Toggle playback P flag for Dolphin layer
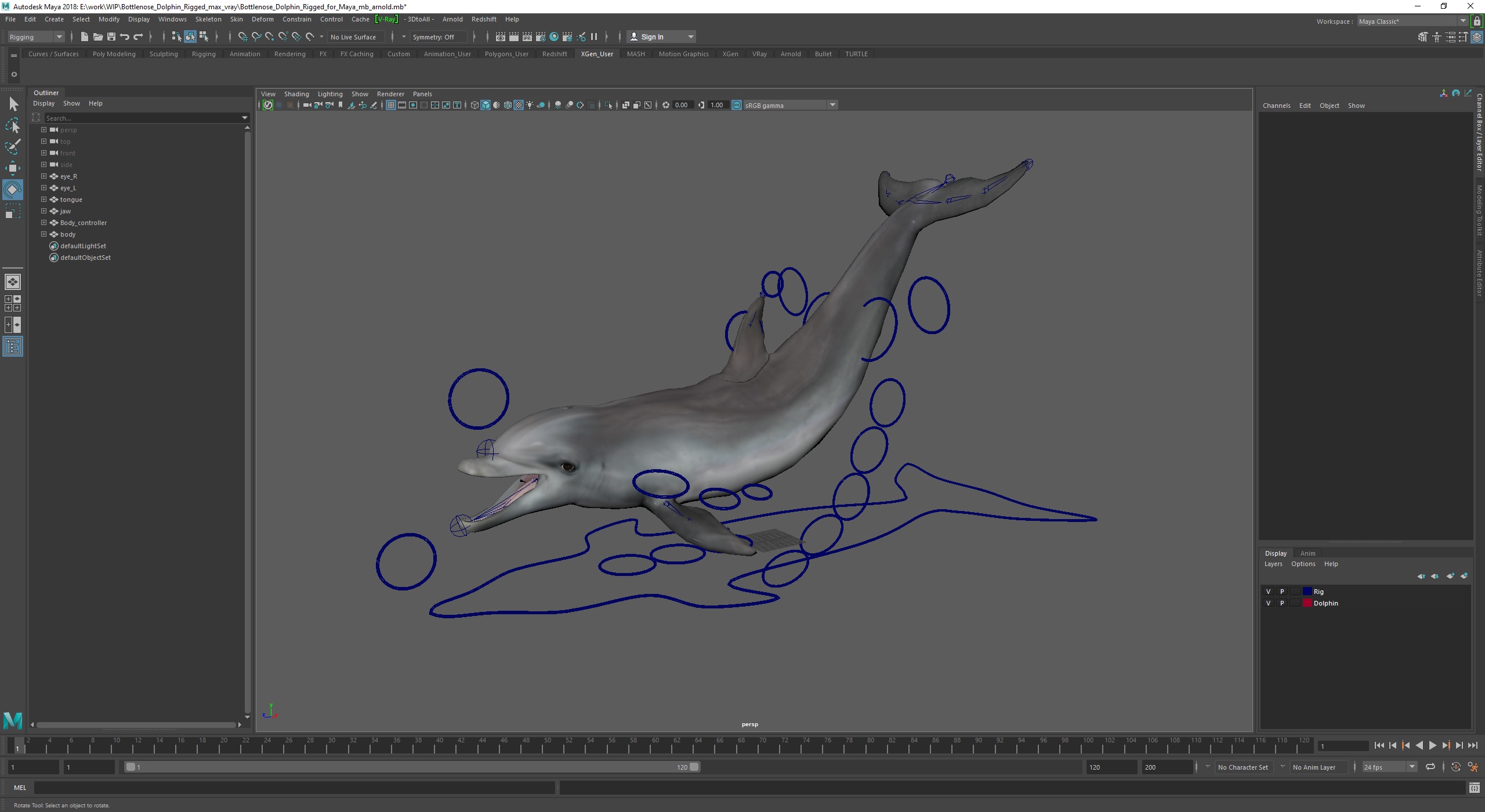This screenshot has height=812, width=1485. pos(1282,603)
